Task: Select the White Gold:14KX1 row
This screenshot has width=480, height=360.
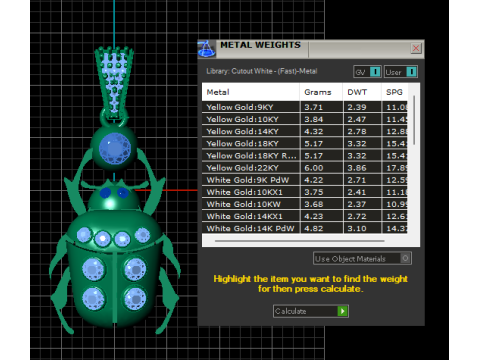Action: pos(305,216)
